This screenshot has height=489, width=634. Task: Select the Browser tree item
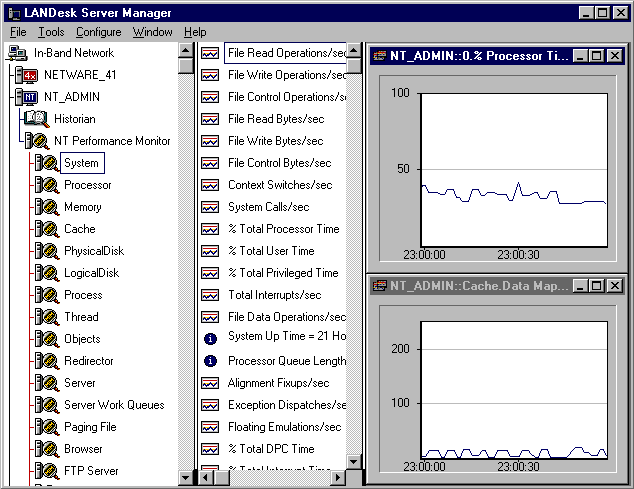pyautogui.click(x=83, y=449)
